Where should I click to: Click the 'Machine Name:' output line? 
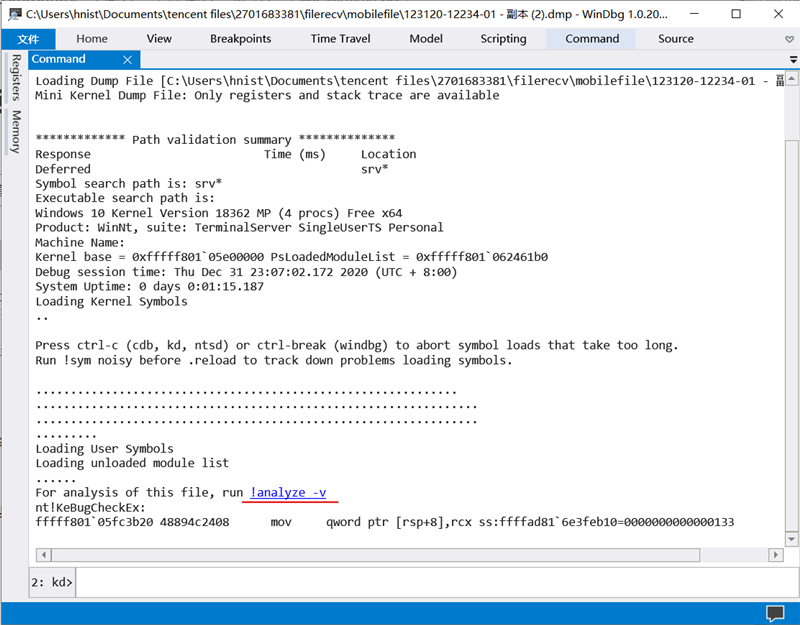(80, 242)
